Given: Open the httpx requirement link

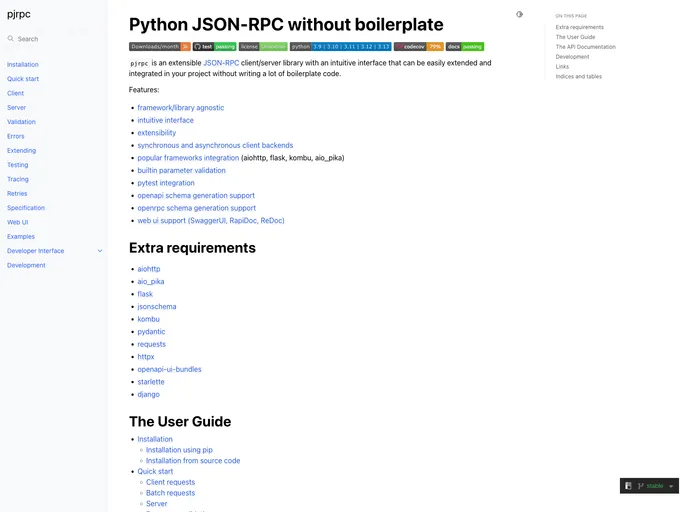Looking at the screenshot, I should (146, 357).
